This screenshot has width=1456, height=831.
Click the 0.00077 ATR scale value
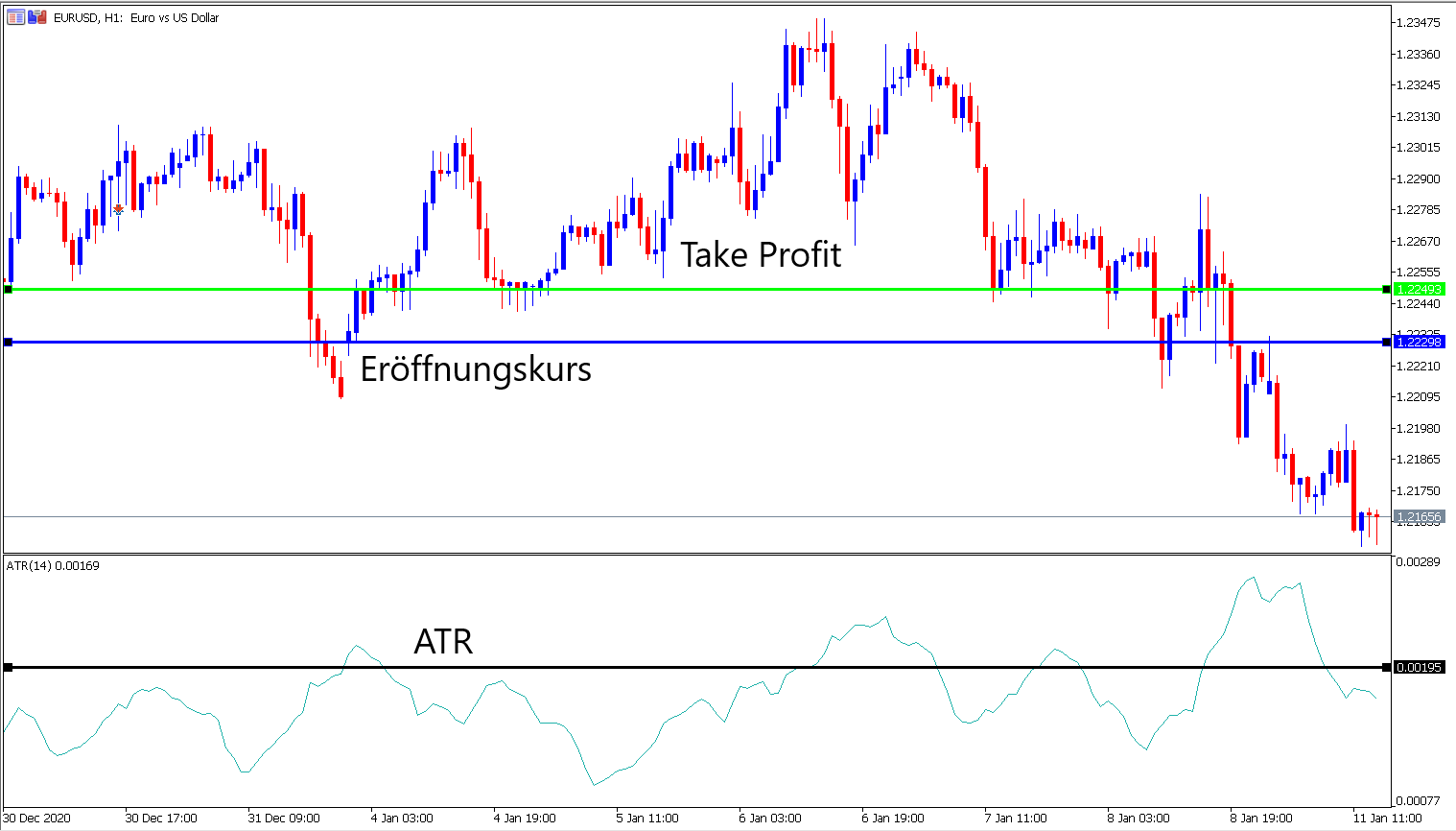pyautogui.click(x=1419, y=800)
